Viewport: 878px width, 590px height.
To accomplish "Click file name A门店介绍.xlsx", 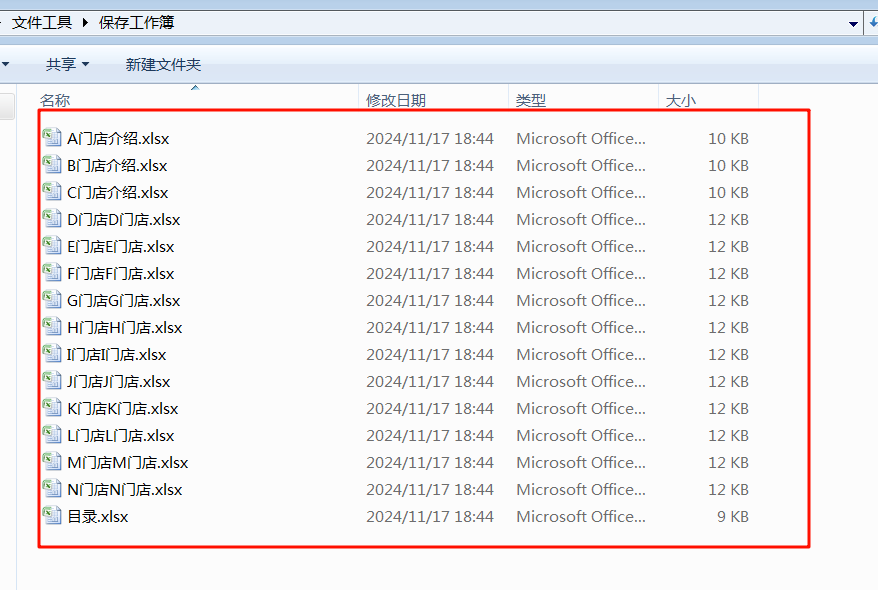I will (x=118, y=138).
